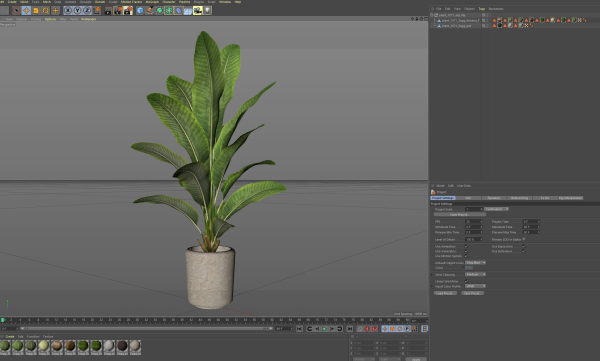
Task: Toggle the coordinate system cube icon
Action: [x=97, y=10]
